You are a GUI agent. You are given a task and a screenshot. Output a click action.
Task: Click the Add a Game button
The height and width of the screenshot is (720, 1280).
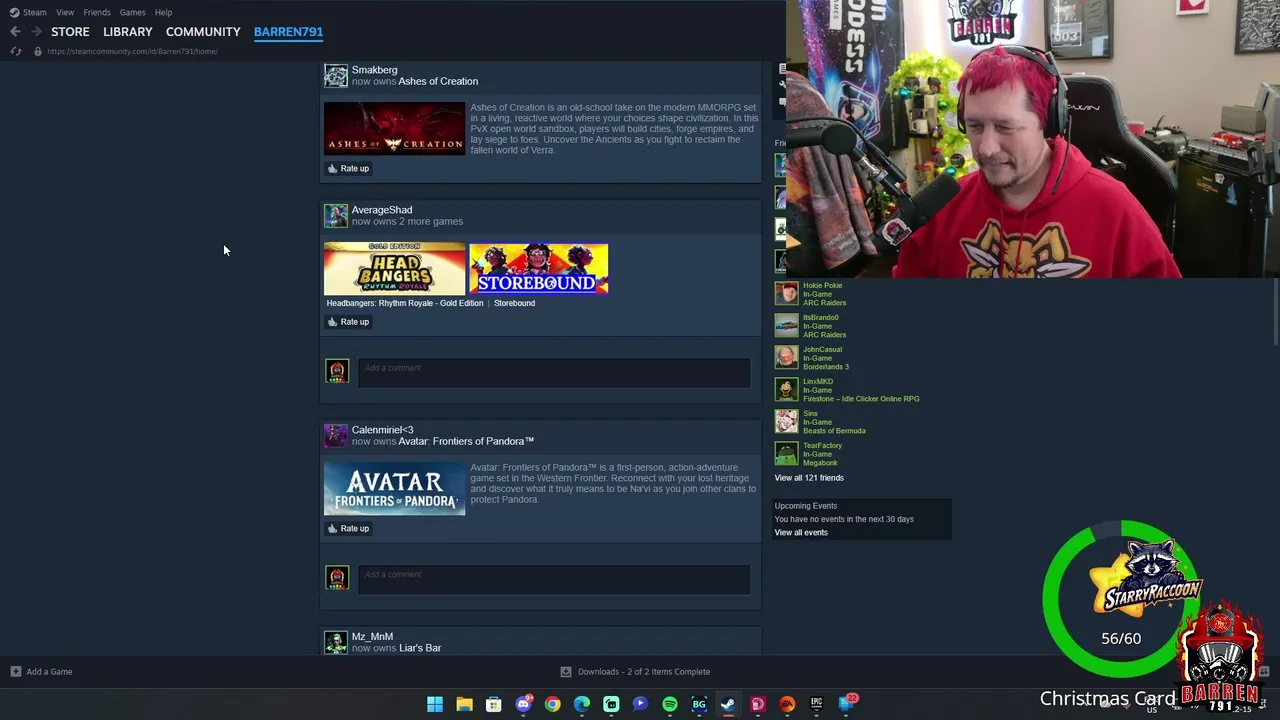[x=41, y=672]
